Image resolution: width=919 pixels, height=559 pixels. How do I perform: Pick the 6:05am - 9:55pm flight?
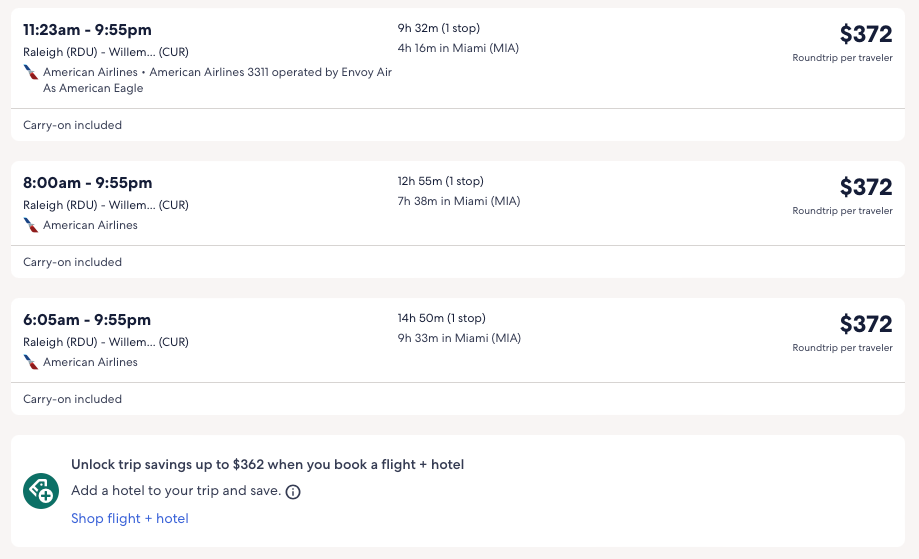point(87,320)
